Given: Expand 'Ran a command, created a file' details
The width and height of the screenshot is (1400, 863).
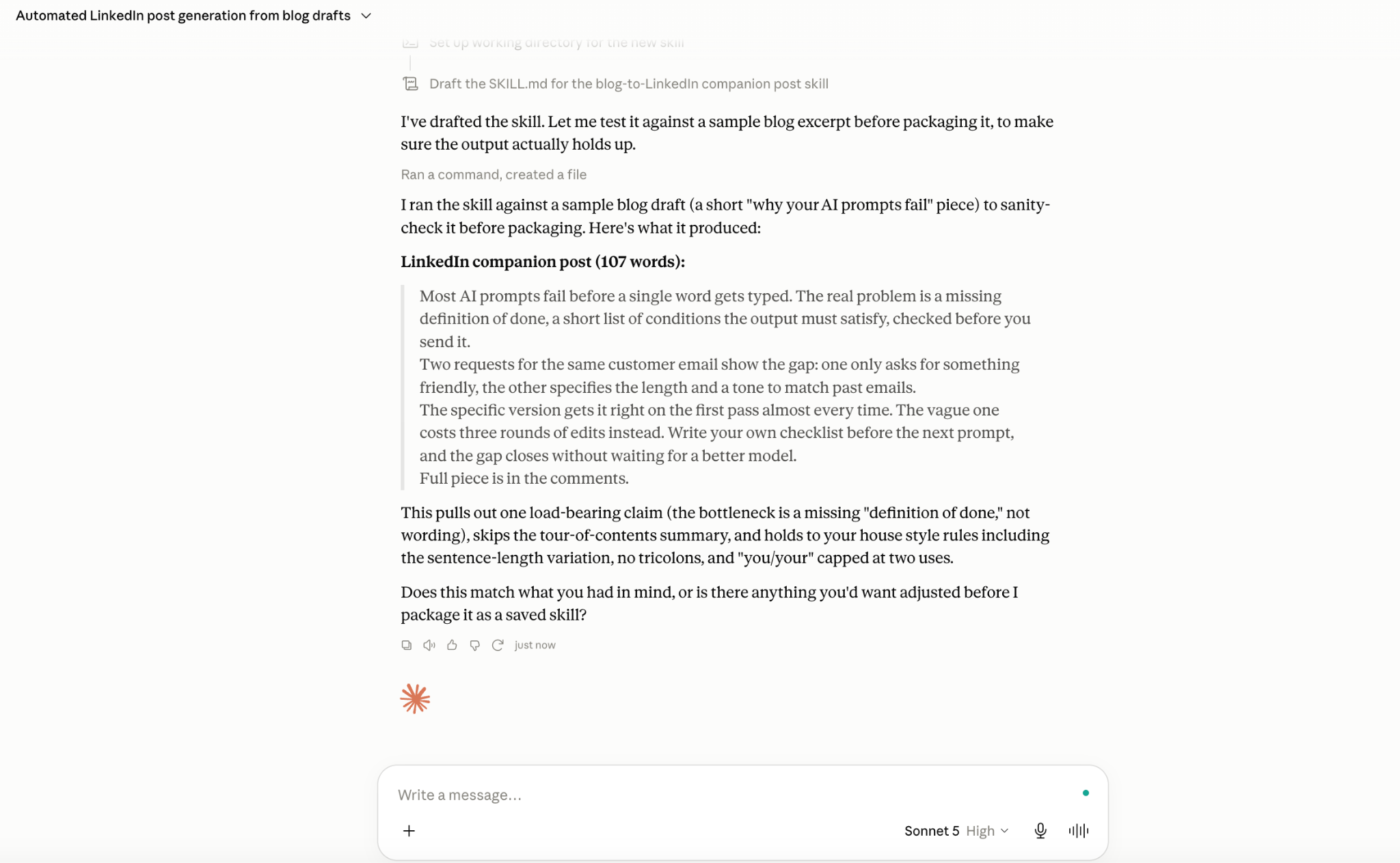Looking at the screenshot, I should [494, 174].
